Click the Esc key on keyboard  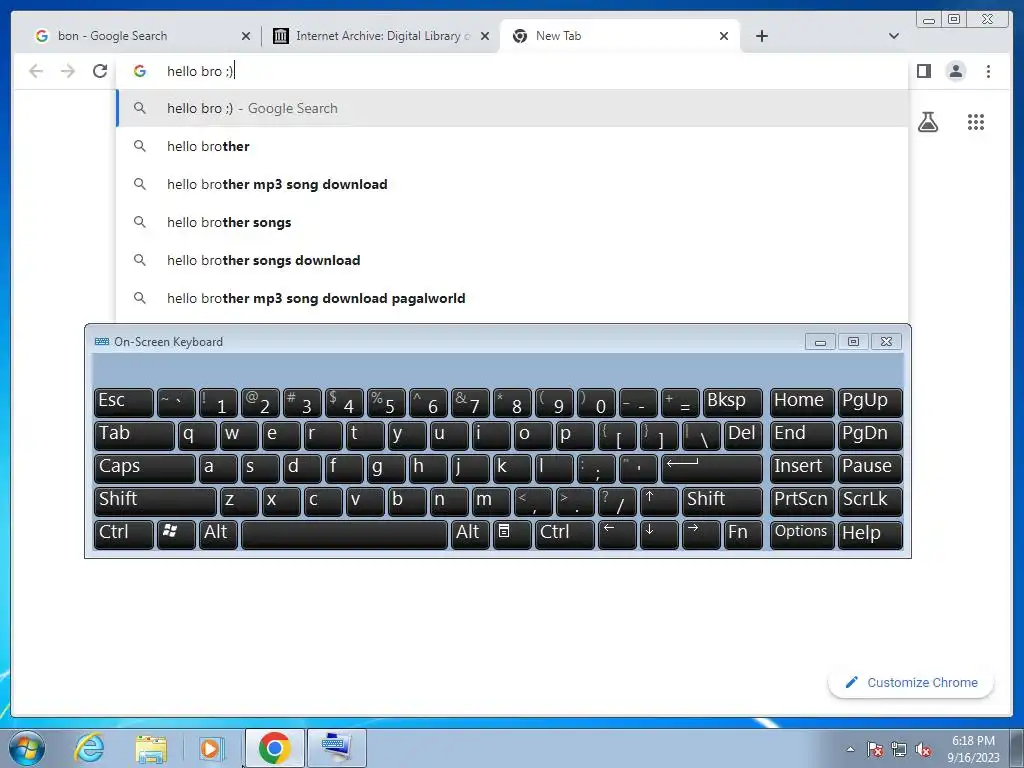123,402
